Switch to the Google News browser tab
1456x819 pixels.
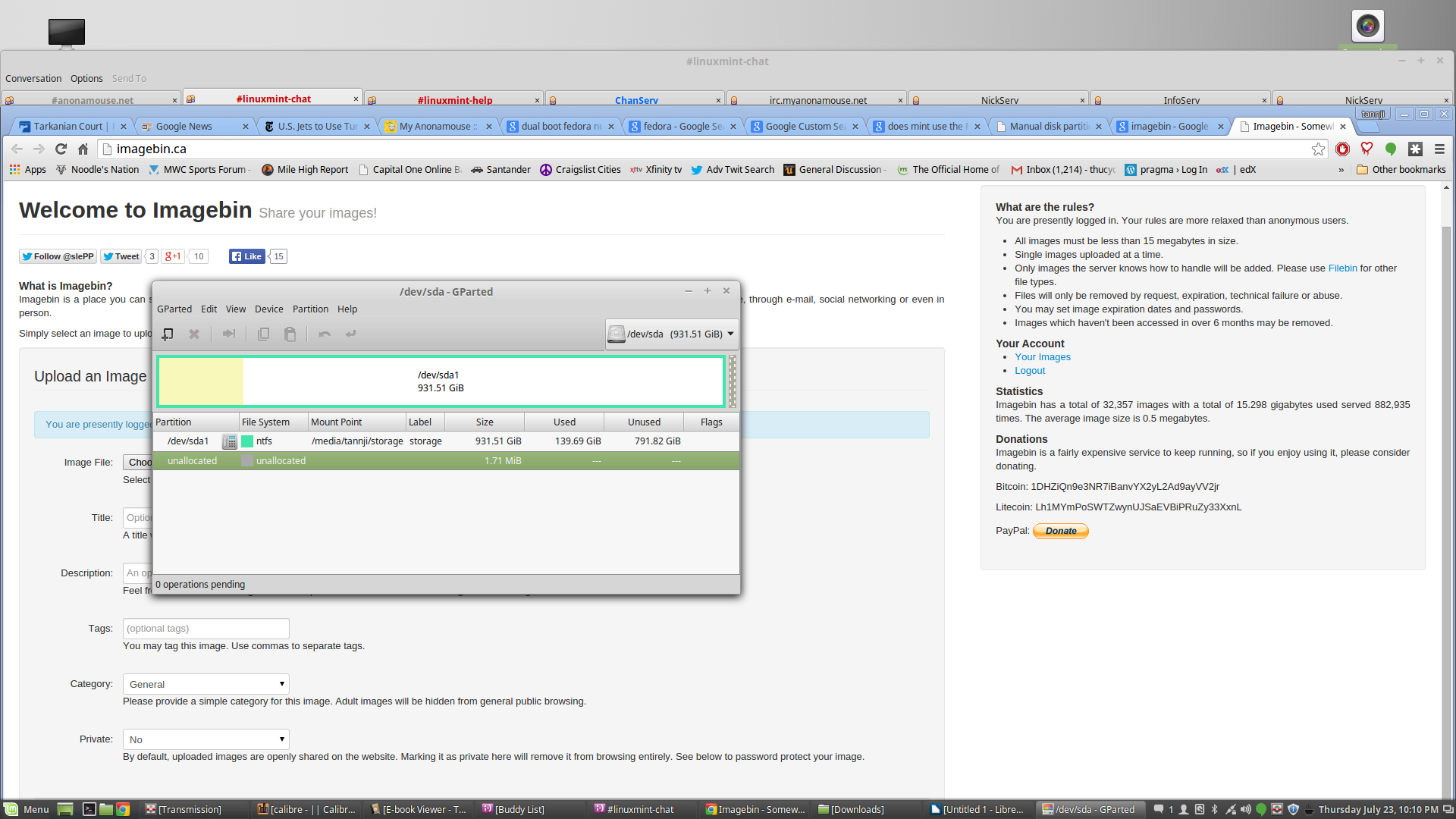point(195,127)
